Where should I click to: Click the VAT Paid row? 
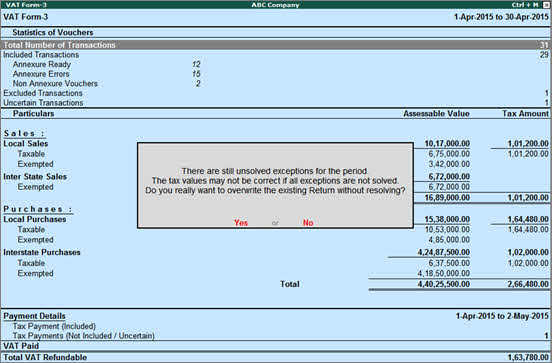click(x=275, y=346)
